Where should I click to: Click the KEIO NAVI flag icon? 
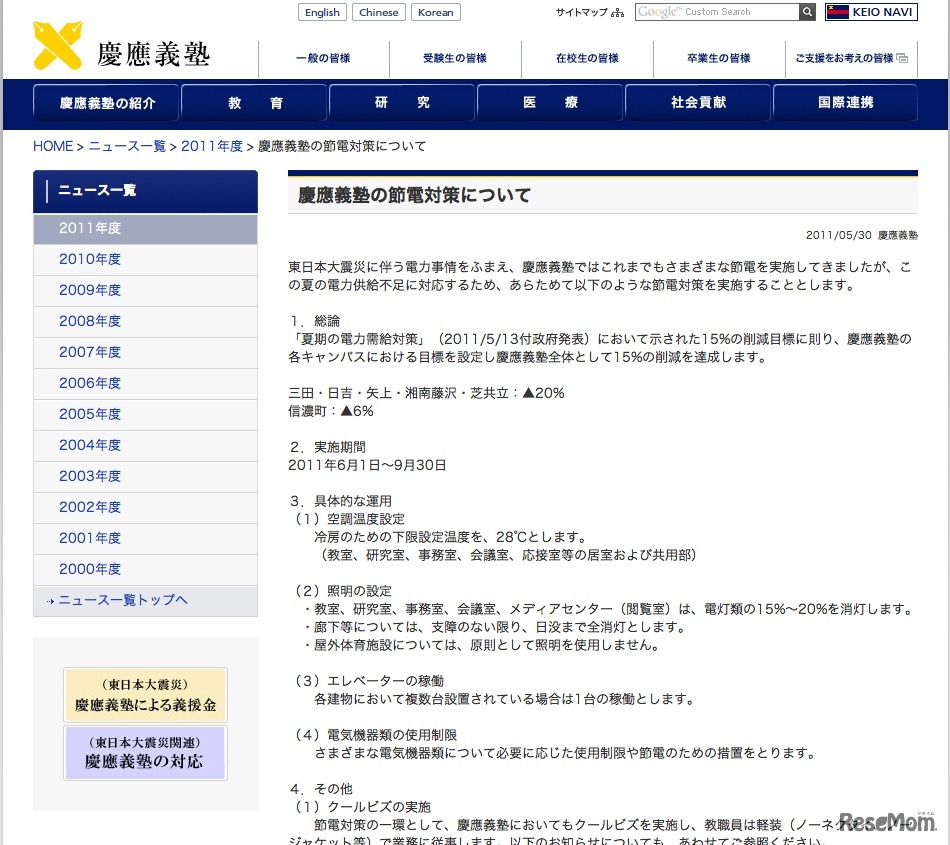tap(837, 11)
